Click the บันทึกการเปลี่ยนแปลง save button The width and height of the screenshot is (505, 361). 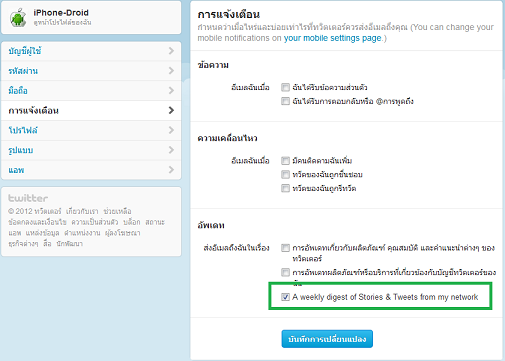[x=327, y=339]
